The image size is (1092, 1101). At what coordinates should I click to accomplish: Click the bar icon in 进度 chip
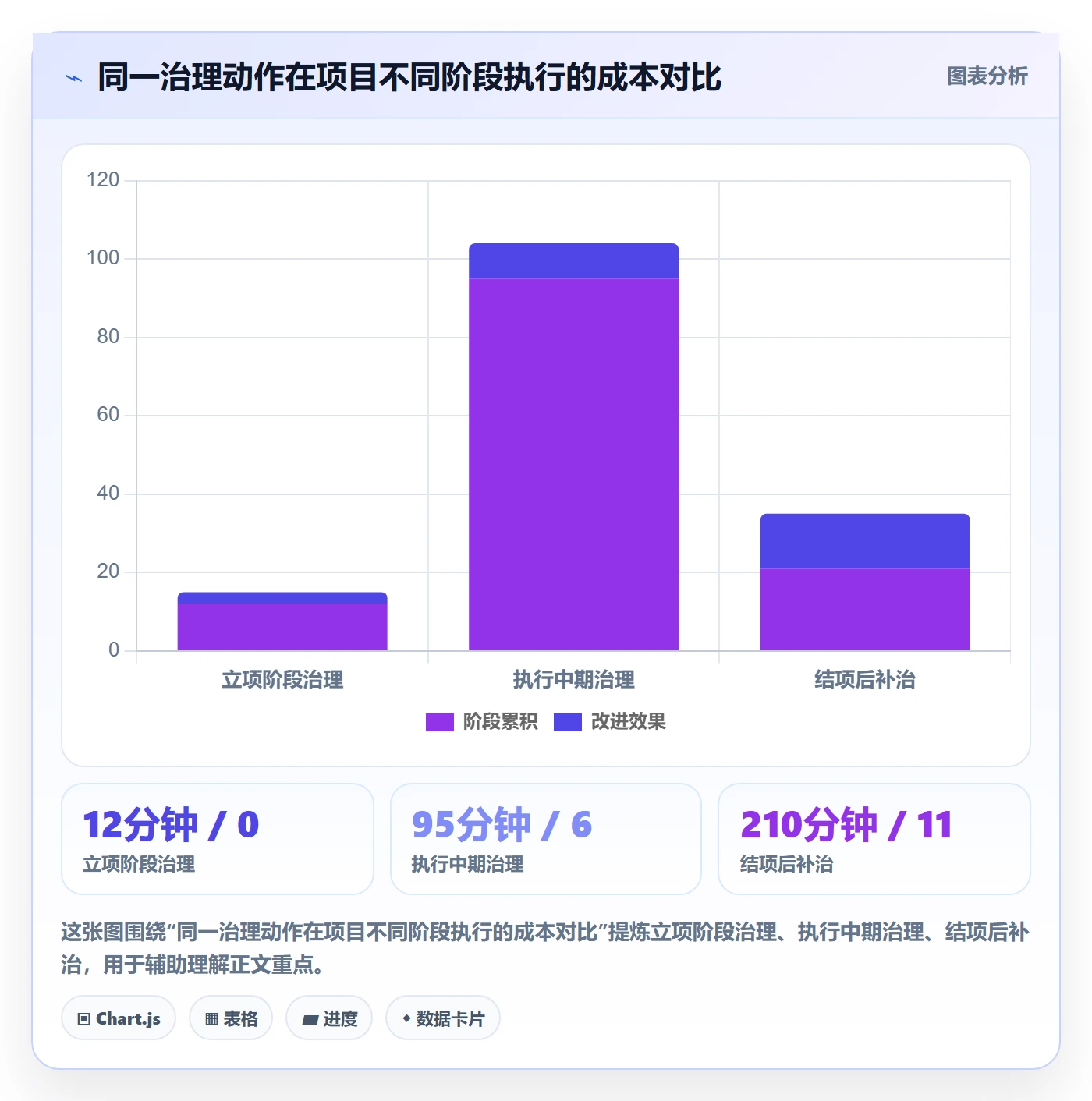click(310, 1019)
